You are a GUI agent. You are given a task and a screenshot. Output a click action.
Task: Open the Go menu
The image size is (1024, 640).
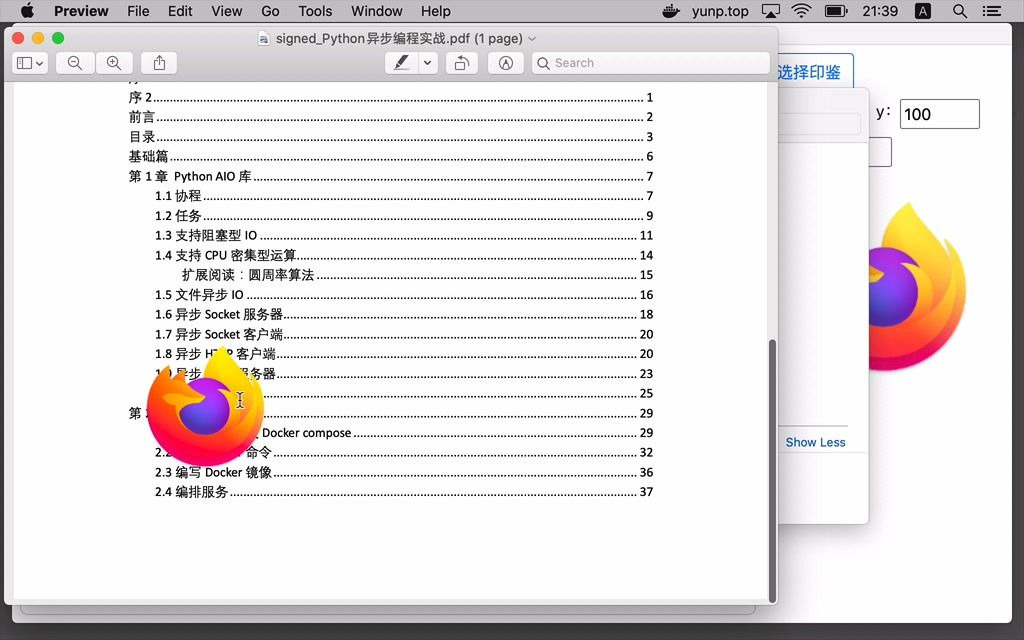click(x=270, y=11)
